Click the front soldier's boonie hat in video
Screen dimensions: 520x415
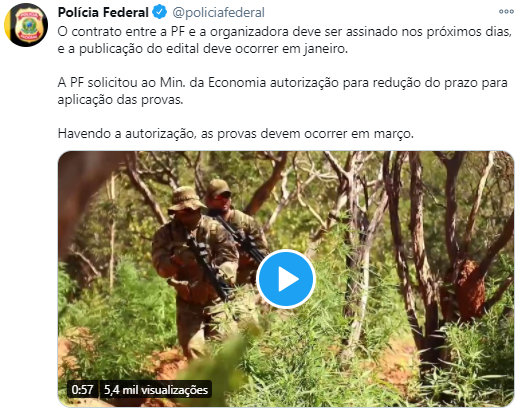(x=186, y=199)
